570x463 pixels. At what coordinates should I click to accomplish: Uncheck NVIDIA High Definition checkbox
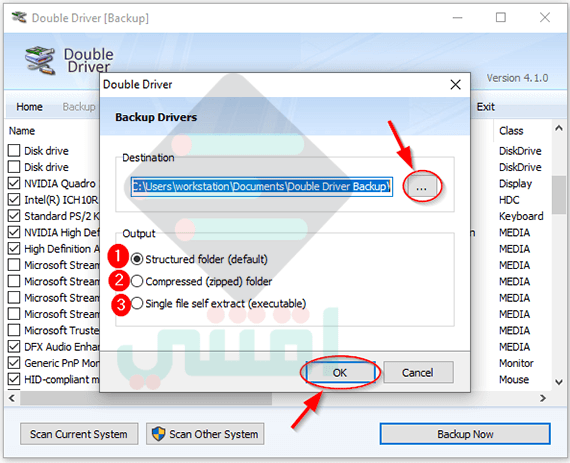[x=14, y=232]
